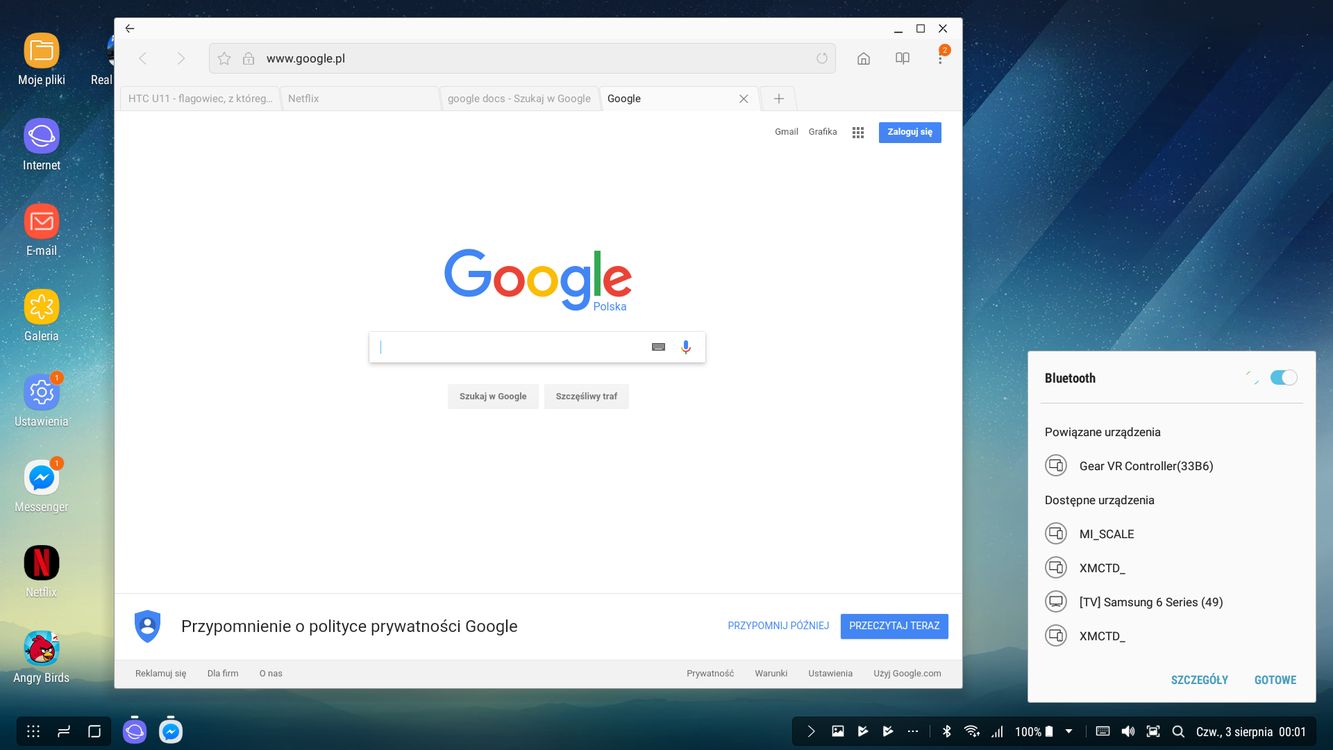Image resolution: width=1333 pixels, height=750 pixels.
Task: Open Angry Birds desktop icon
Action: 41,649
